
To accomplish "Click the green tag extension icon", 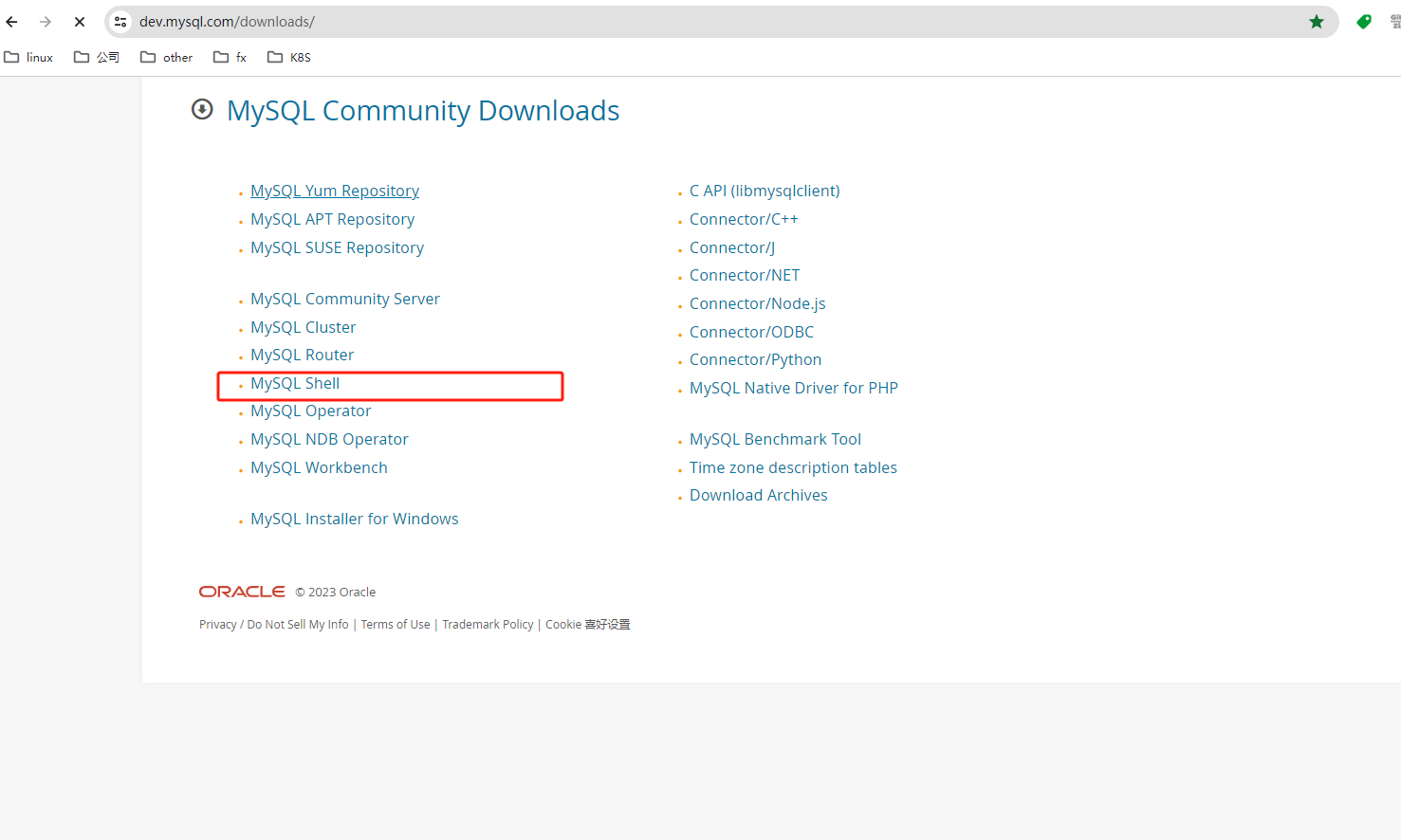I will pos(1363,21).
